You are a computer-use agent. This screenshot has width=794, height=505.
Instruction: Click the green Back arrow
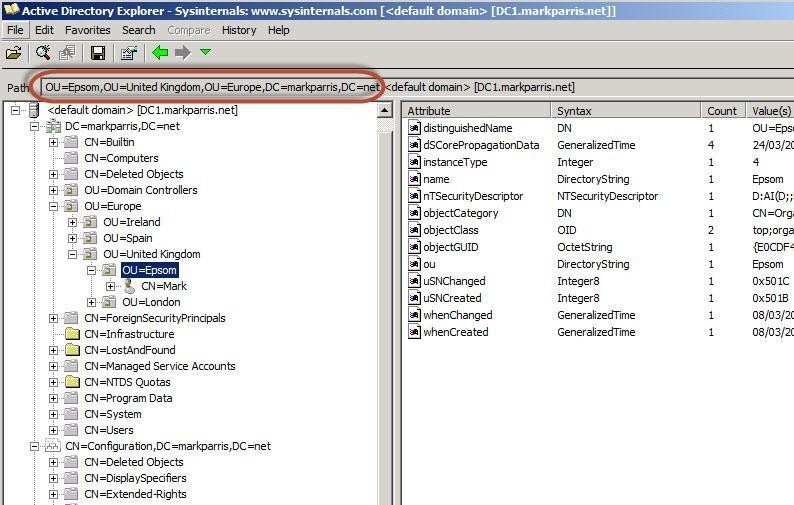(160, 53)
